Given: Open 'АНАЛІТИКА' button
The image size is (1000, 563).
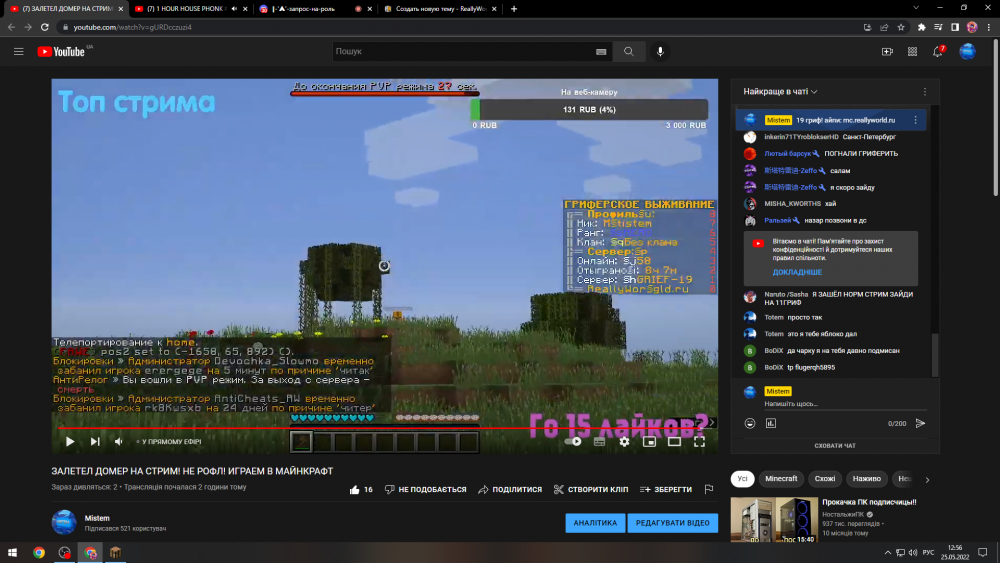Looking at the screenshot, I should pos(595,523).
